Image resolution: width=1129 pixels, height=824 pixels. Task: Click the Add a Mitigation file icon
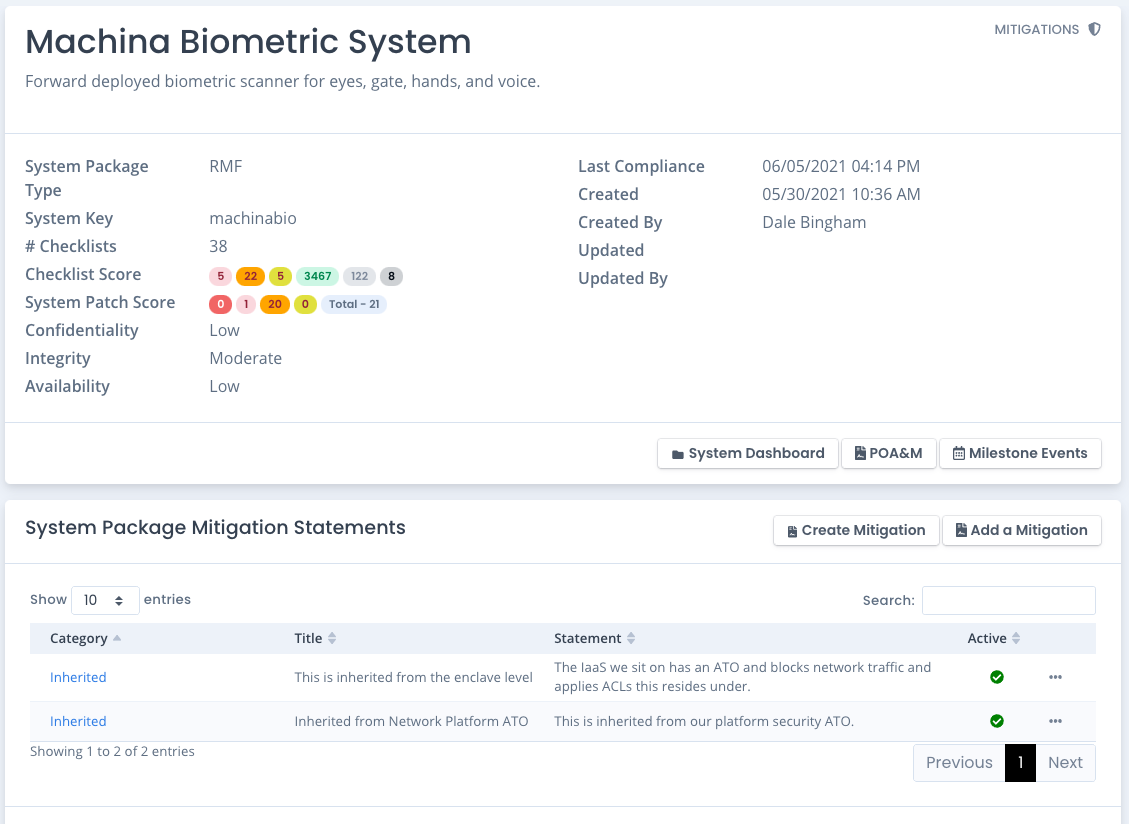(x=959, y=530)
